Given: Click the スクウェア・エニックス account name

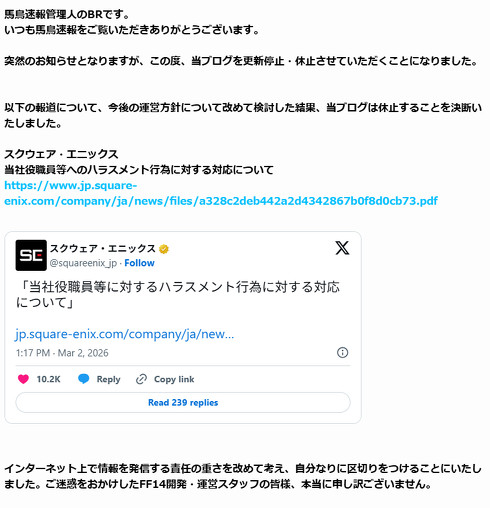Looking at the screenshot, I should coord(103,249).
